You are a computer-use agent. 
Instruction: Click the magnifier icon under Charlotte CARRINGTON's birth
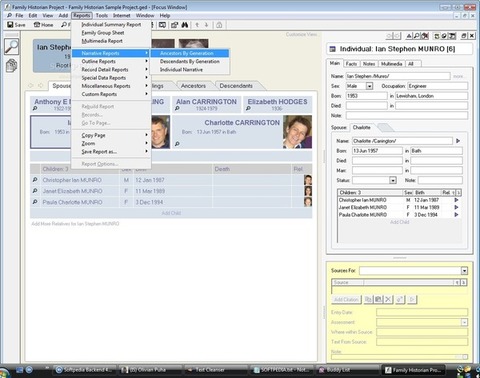pos(177,144)
